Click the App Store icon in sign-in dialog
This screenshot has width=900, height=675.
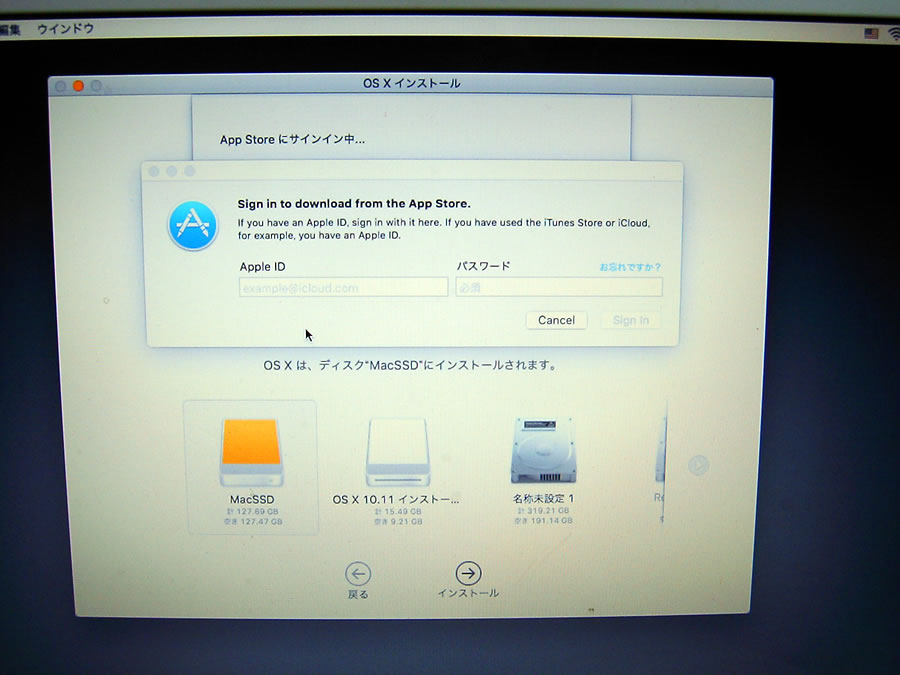click(193, 226)
